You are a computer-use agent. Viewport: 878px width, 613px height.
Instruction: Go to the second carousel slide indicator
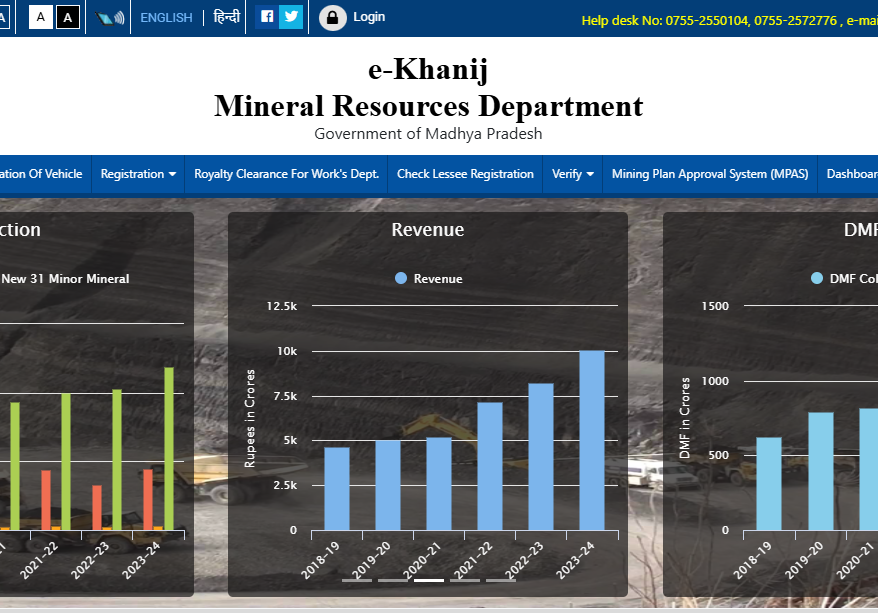[393, 581]
